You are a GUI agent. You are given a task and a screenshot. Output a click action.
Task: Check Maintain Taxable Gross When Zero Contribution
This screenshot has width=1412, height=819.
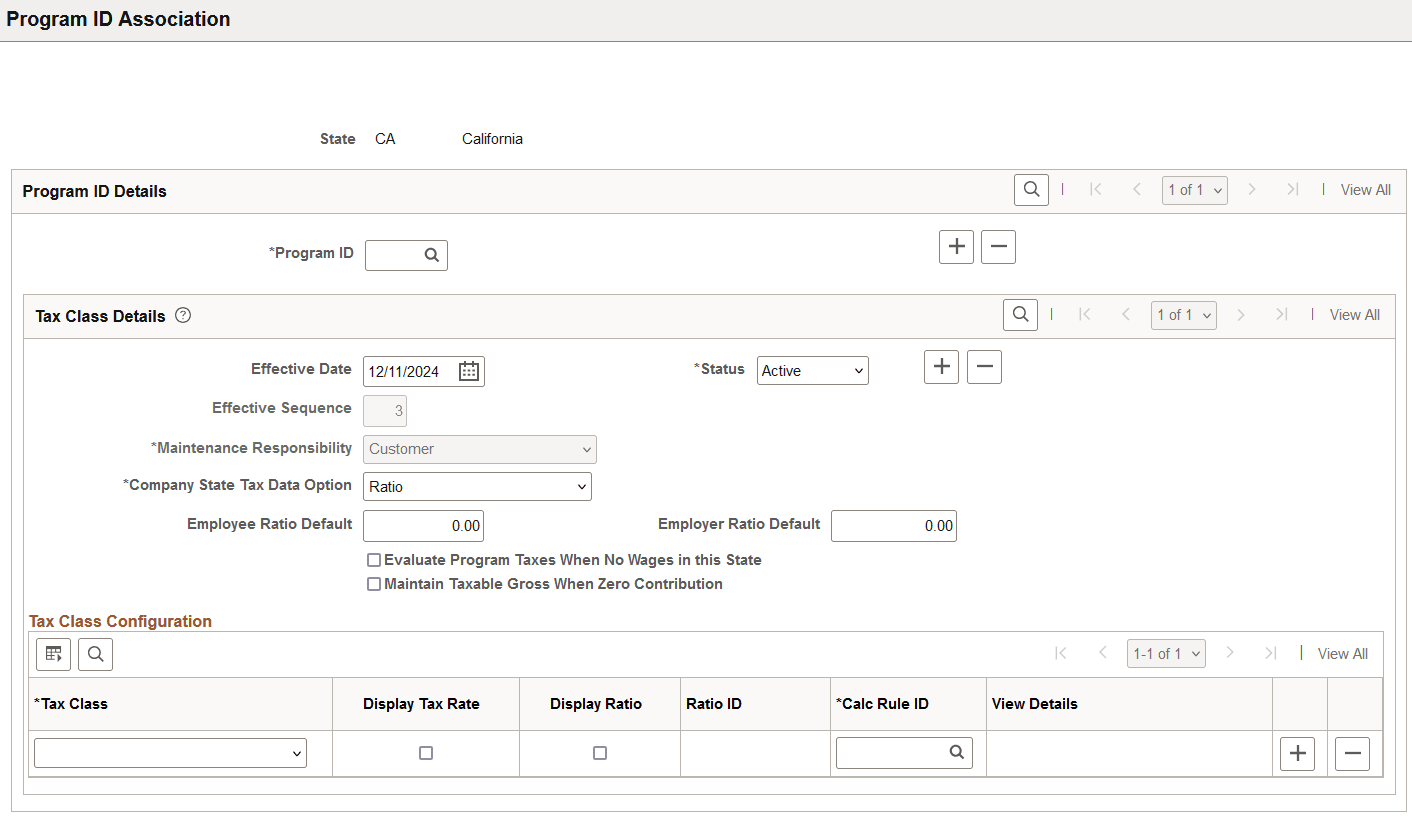374,583
